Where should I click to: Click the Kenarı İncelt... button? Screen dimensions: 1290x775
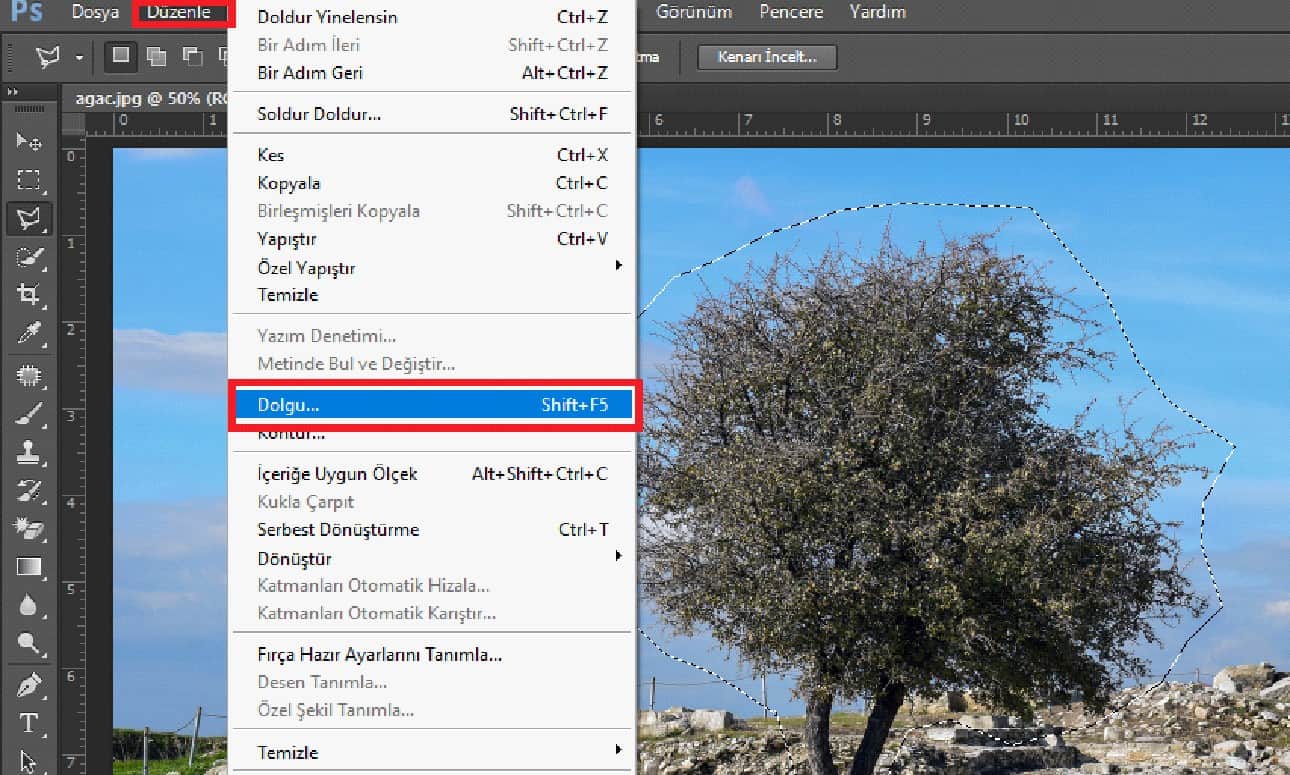coord(766,57)
